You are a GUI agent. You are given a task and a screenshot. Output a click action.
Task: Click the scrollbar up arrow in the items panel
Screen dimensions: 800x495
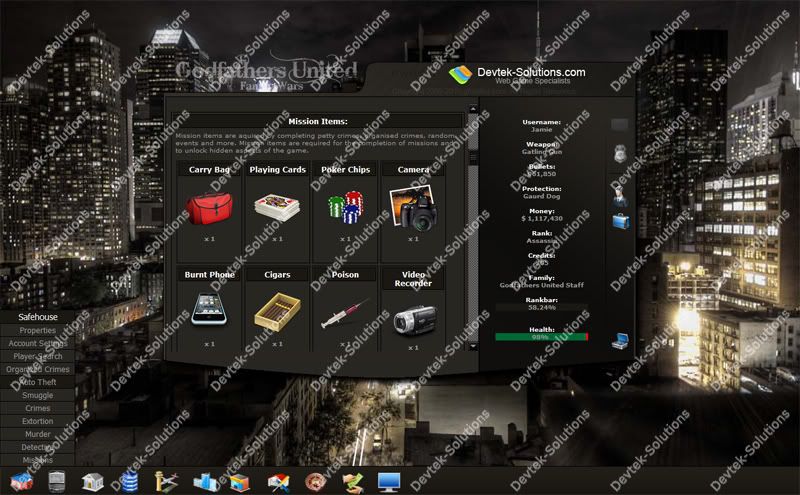click(x=473, y=107)
